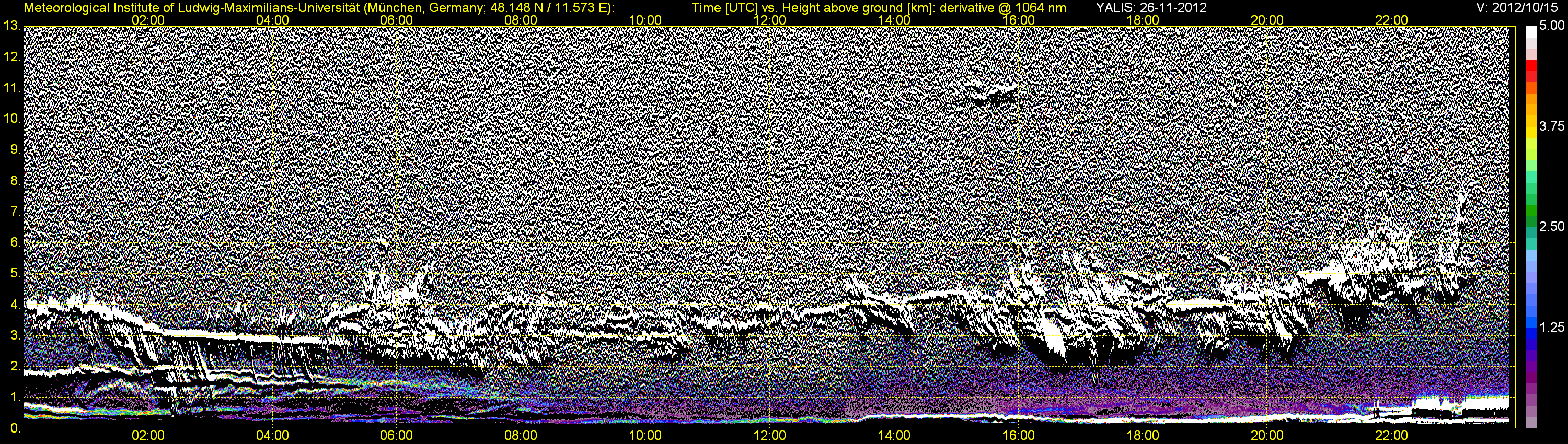
Task: Pick the 8 km height axis label
Action: 15,181
